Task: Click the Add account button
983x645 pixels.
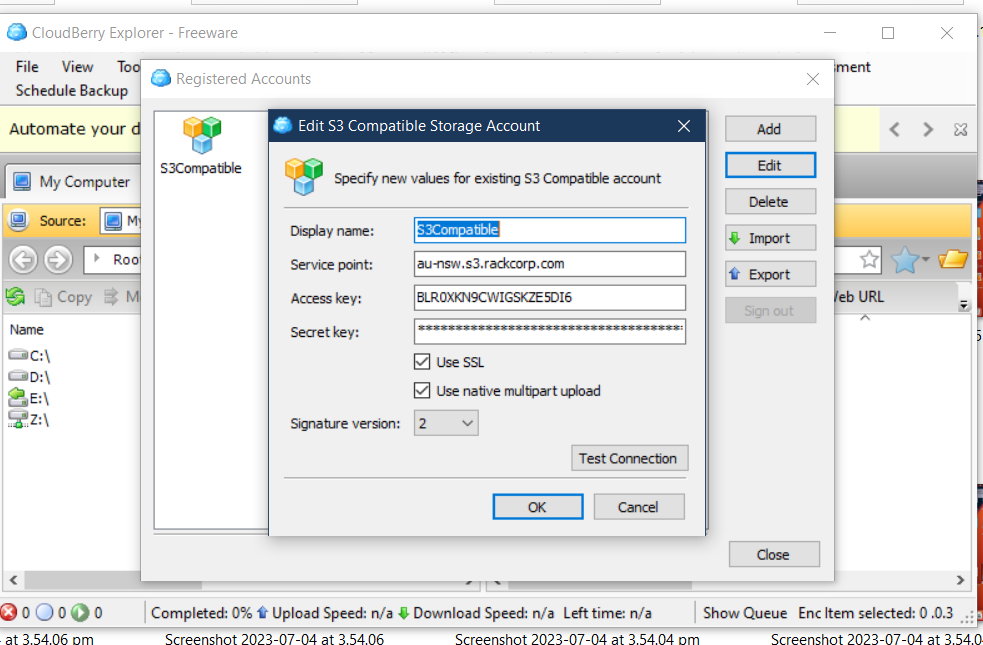Action: [770, 129]
